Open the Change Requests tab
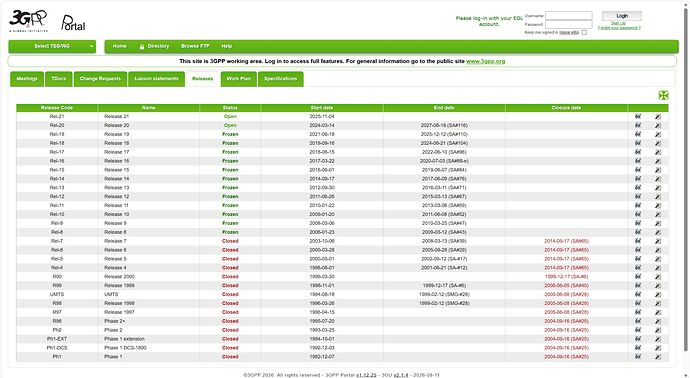Screen dimensions: 690x378 pyautogui.click(x=100, y=79)
